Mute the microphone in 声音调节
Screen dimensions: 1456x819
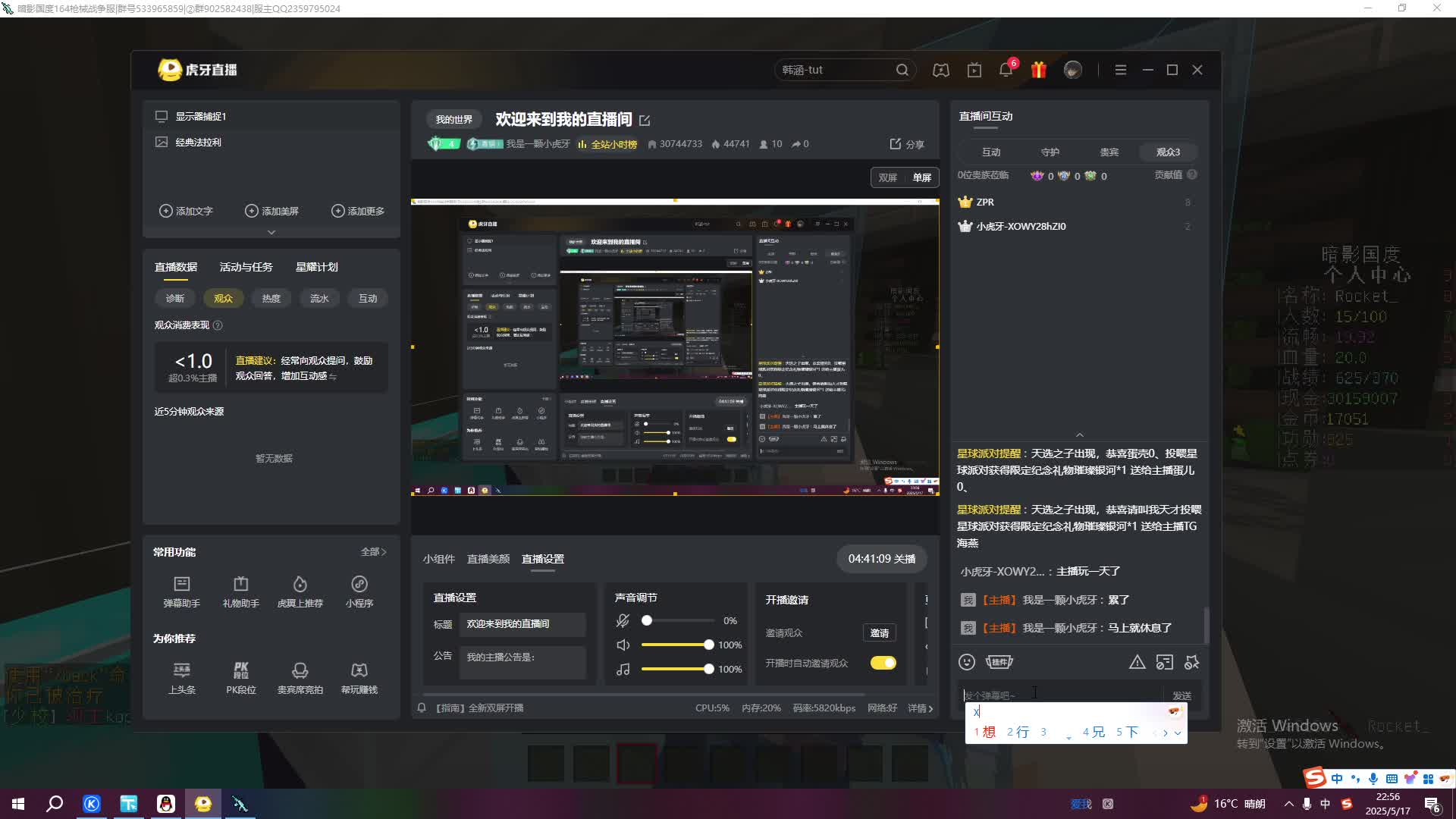(623, 620)
